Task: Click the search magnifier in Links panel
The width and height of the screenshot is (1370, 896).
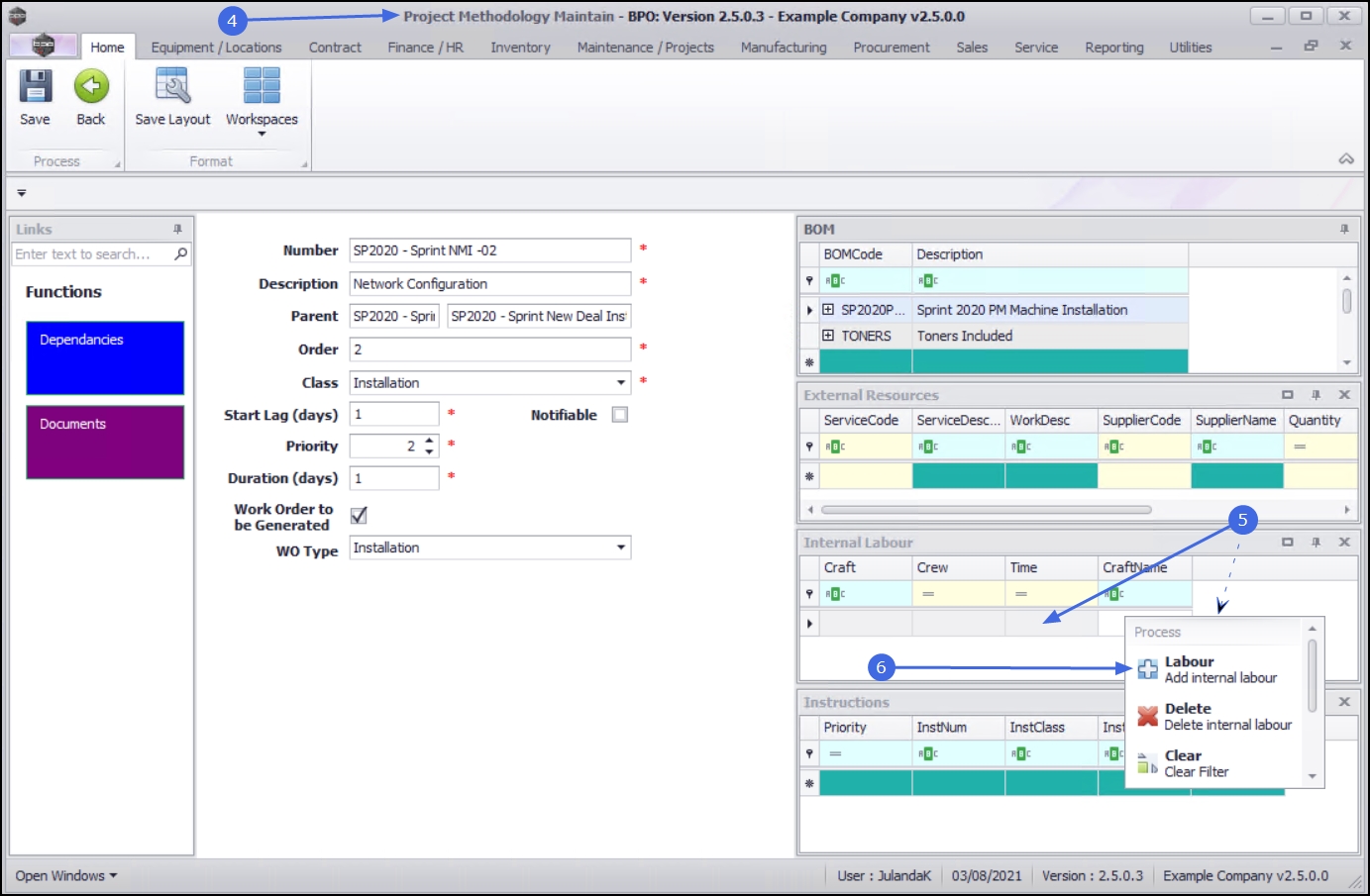Action: [180, 254]
